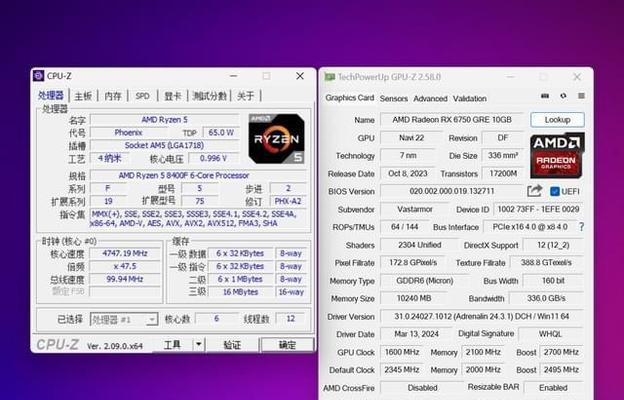Click the Die Size value 336 mm²
This screenshot has height=400, width=624.
[503, 156]
